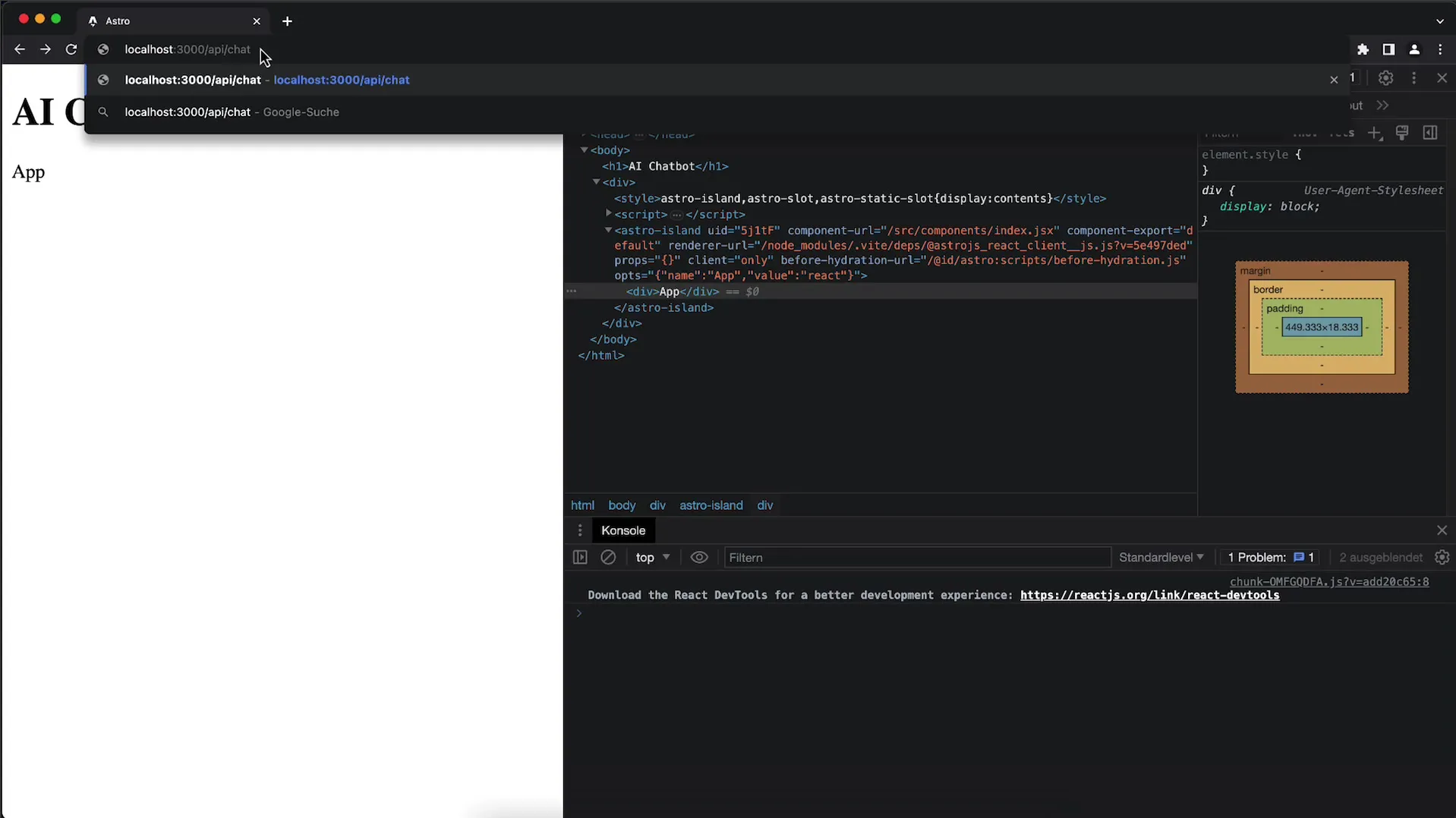This screenshot has height=818, width=1456.
Task: Collapse the div node under h1
Action: point(596,182)
